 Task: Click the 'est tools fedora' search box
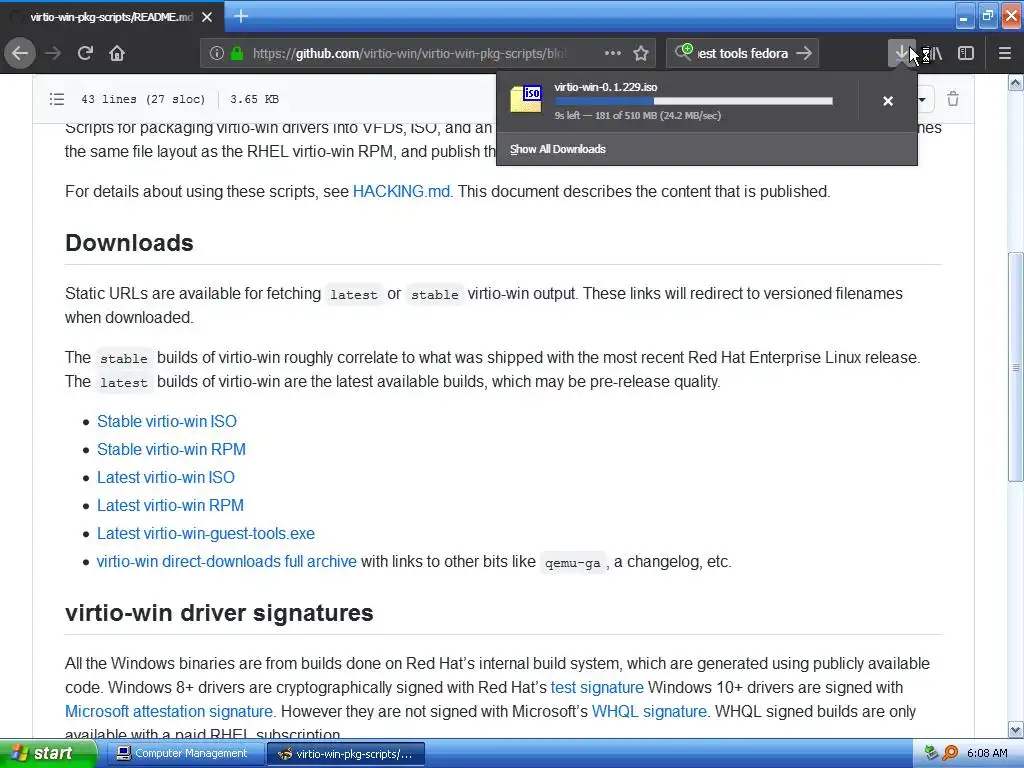tap(743, 54)
